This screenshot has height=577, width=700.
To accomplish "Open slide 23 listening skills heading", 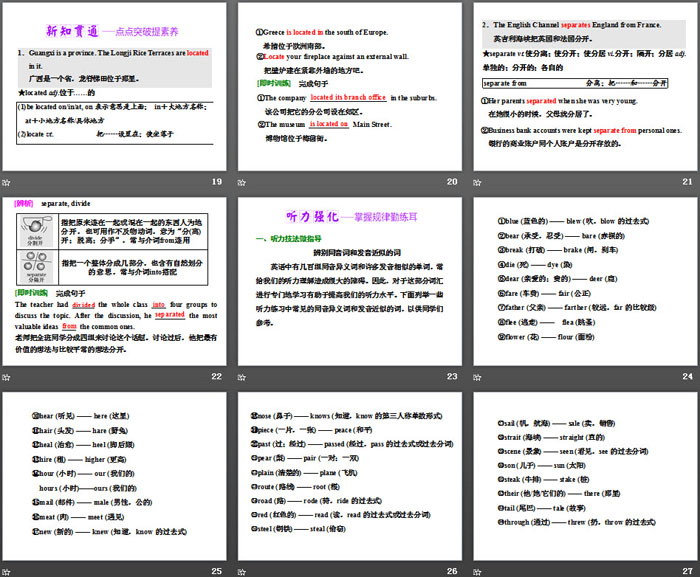I will pyautogui.click(x=350, y=281).
